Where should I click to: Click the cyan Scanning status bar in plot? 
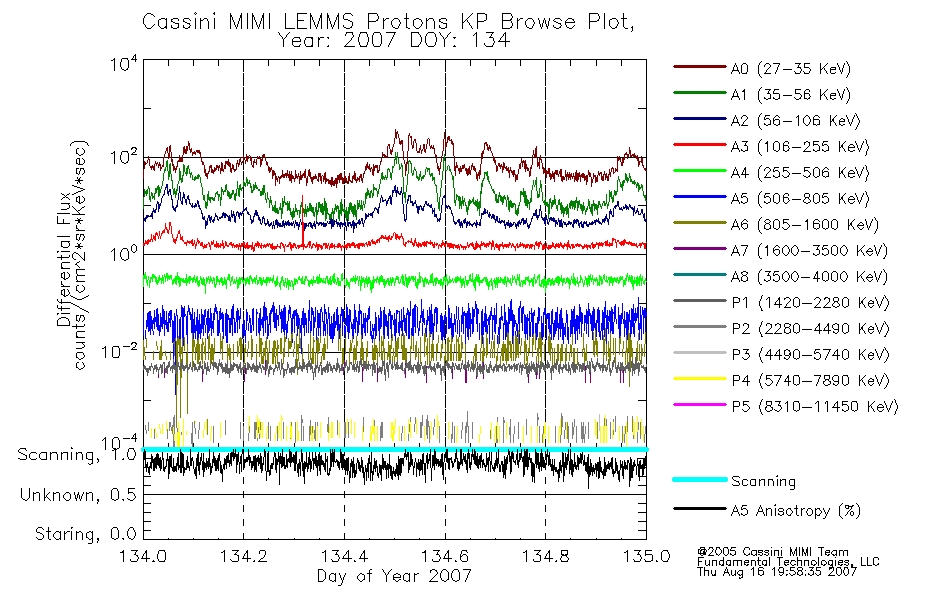tap(395, 449)
